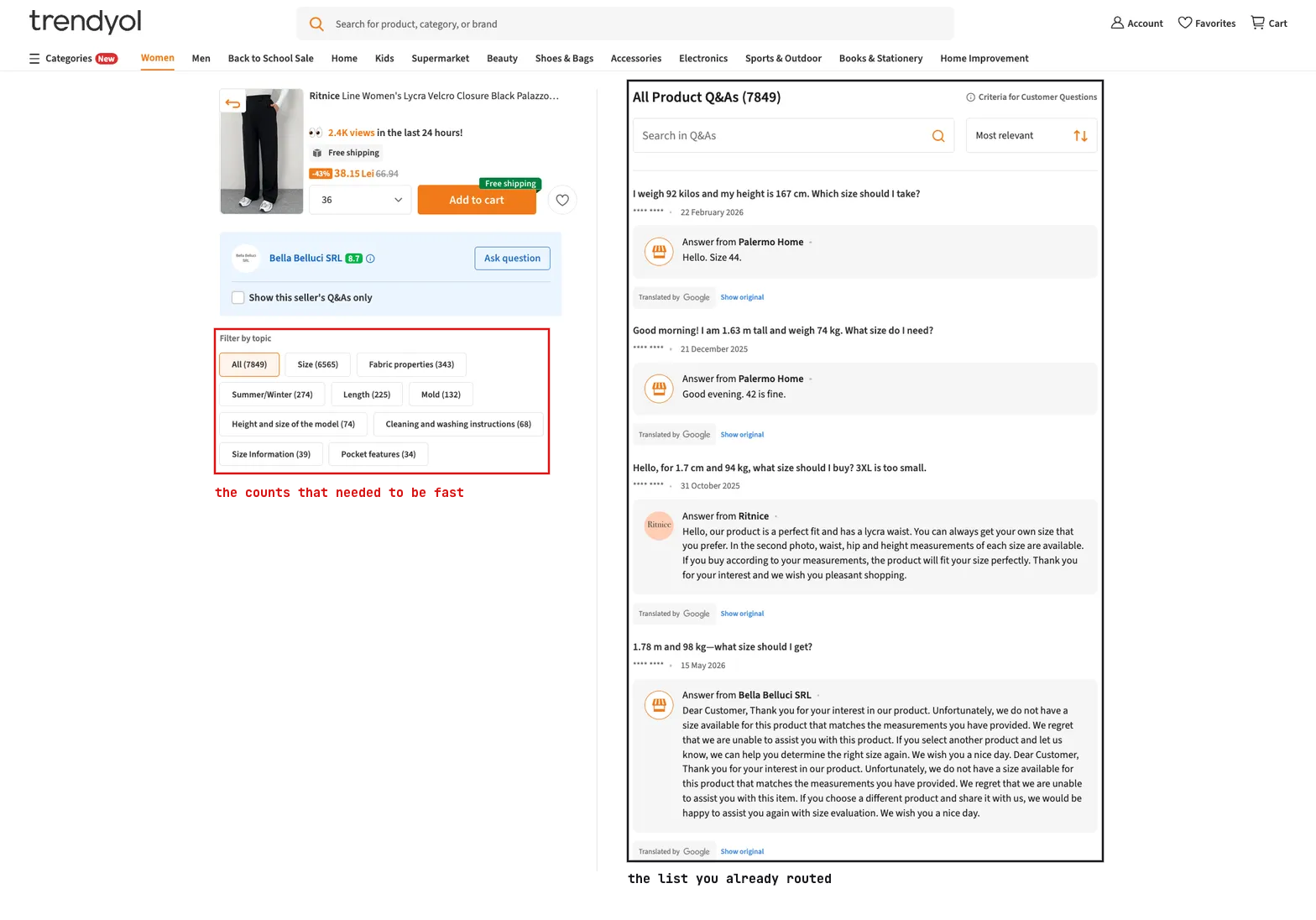Image resolution: width=1316 pixels, height=920 pixels.
Task: Click store icon on Bella Belluci SRL answer
Action: 659,704
